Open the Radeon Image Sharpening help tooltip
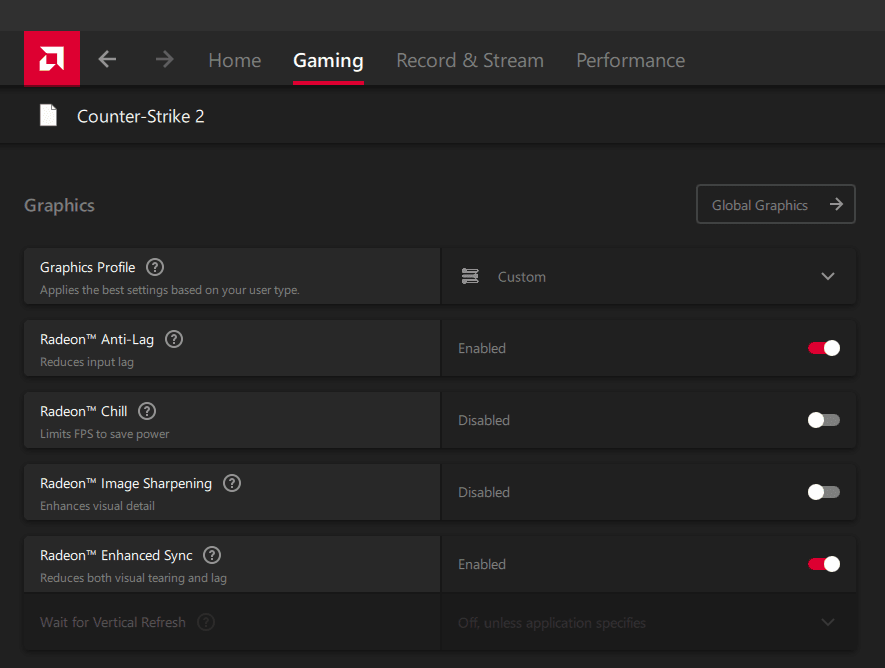 coord(231,483)
